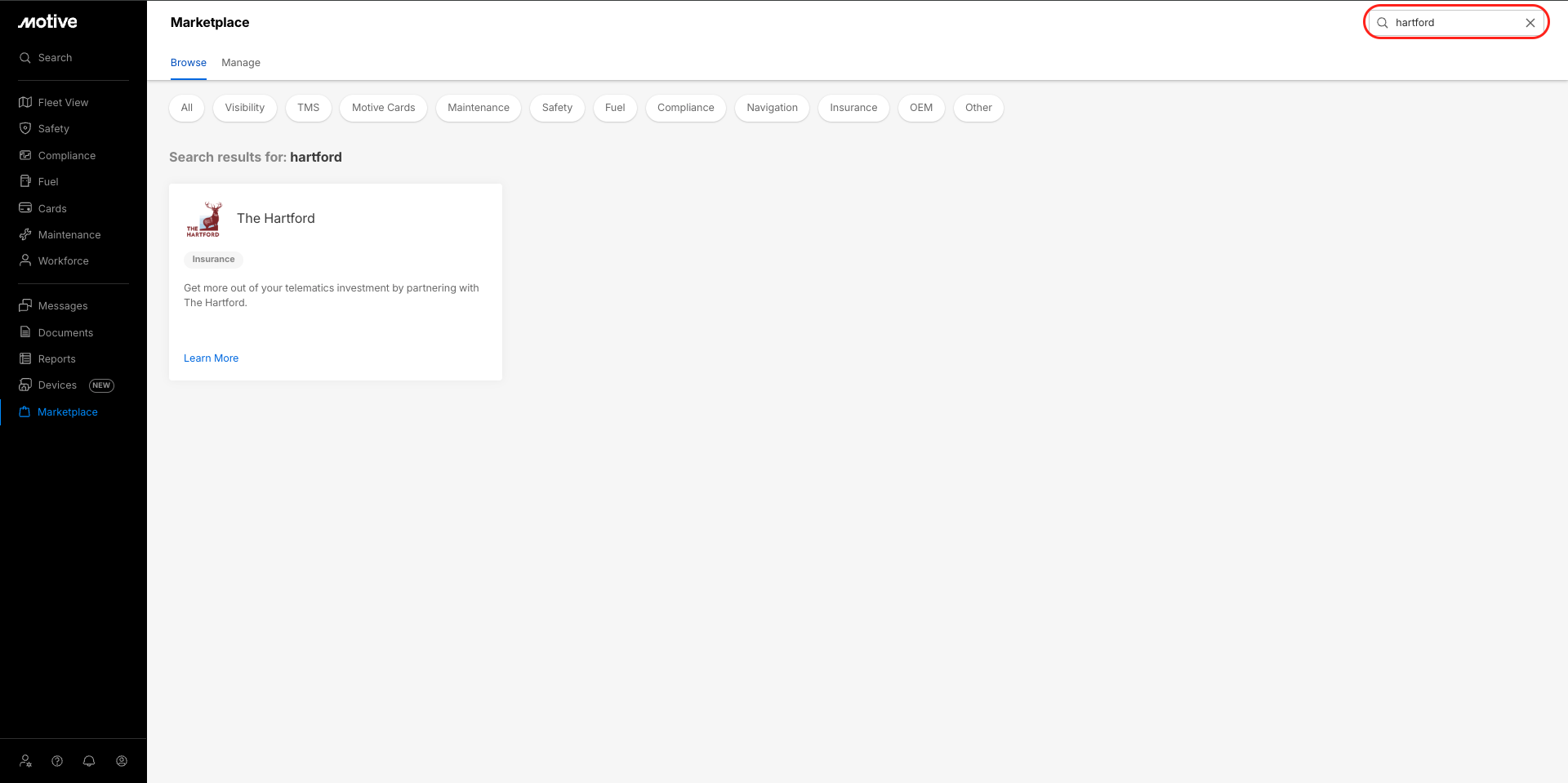The image size is (1568, 783).
Task: Open Fleet View in sidebar
Action: 64,102
